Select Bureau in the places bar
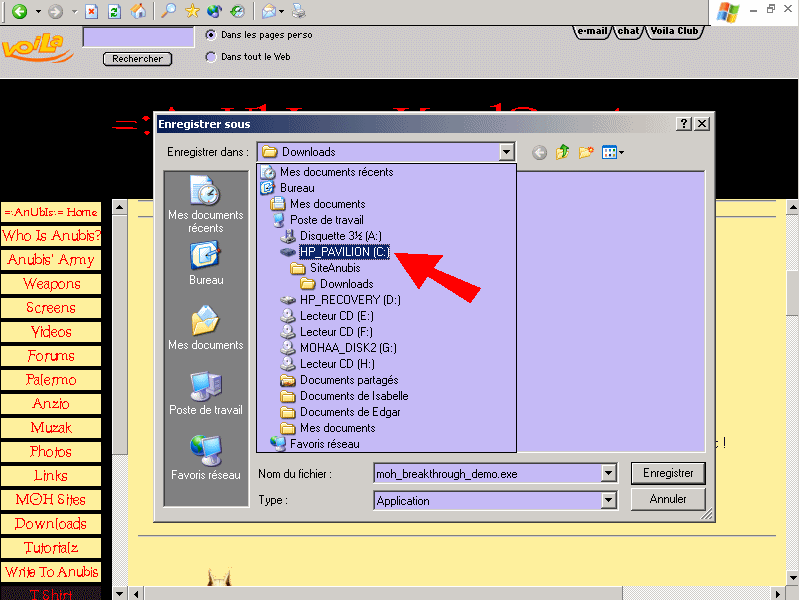This screenshot has height=600, width=800. 206,263
